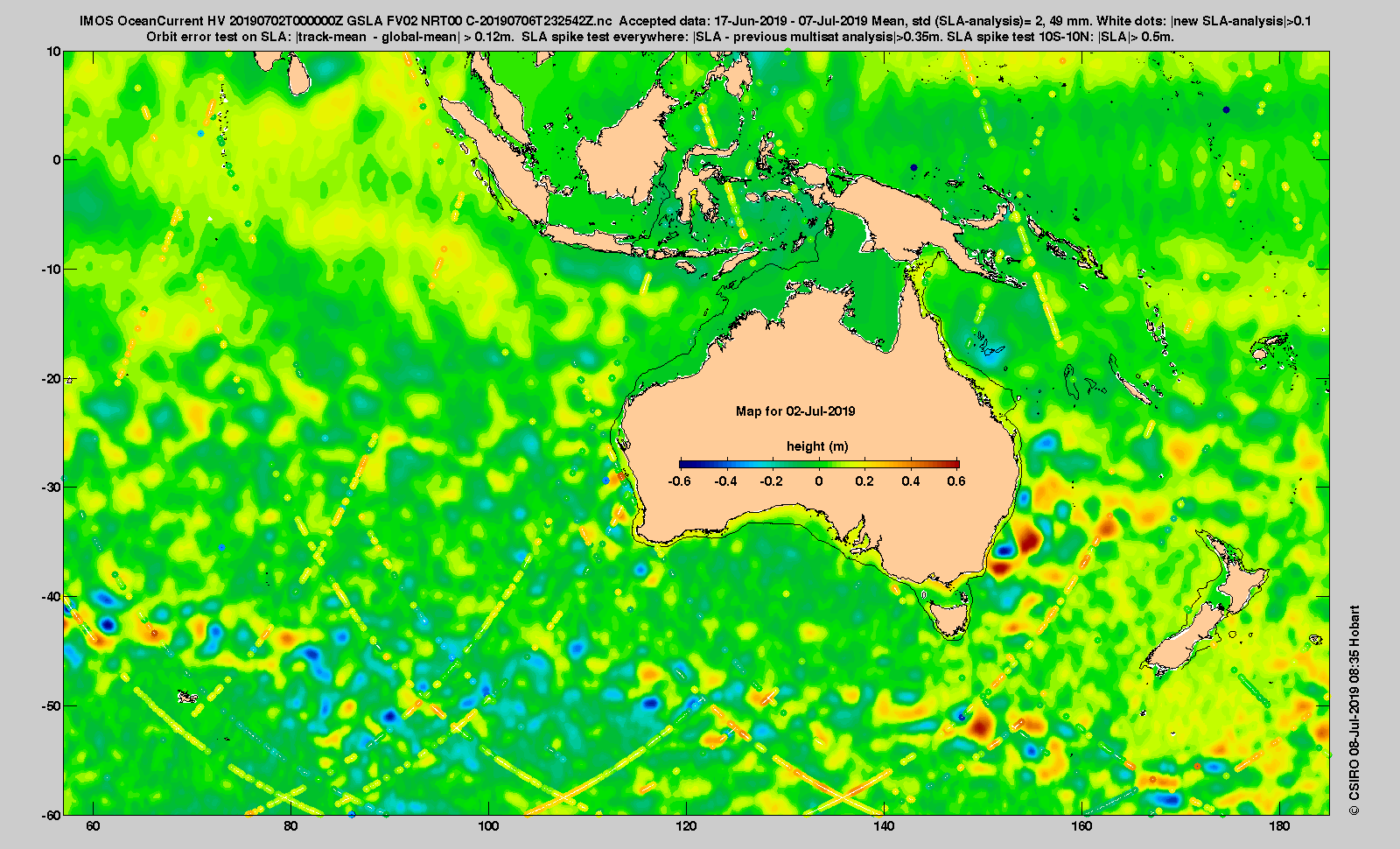This screenshot has width=1400, height=849.
Task: Select the 0.2 colorbar tick label
Action: coord(864,481)
